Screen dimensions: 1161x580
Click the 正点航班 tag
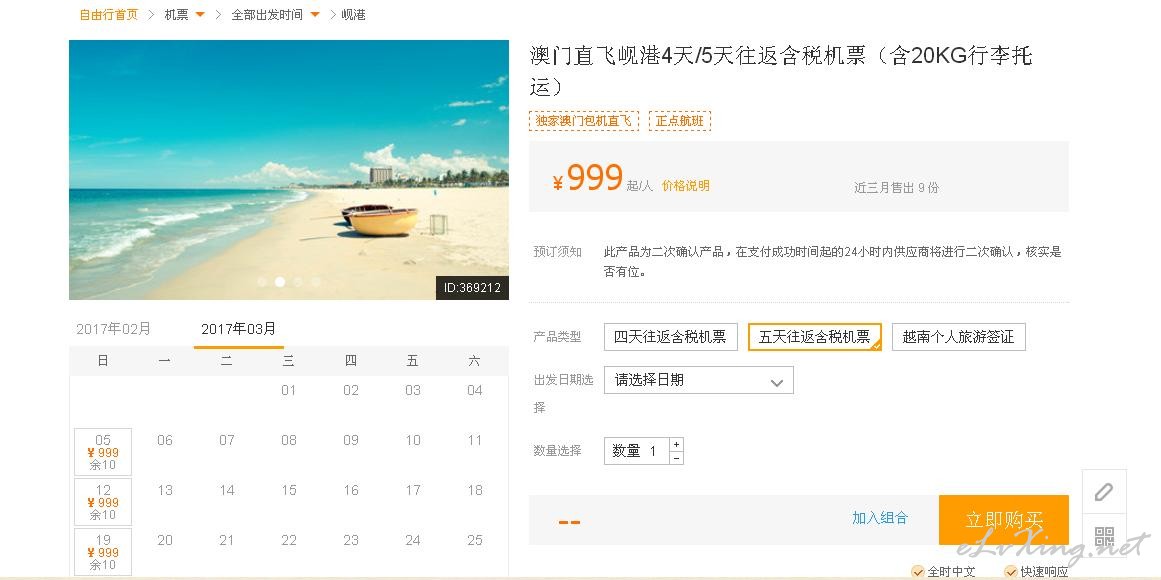click(x=680, y=121)
